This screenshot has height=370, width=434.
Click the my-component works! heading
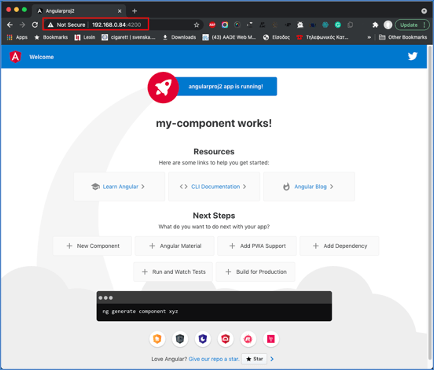(x=214, y=123)
